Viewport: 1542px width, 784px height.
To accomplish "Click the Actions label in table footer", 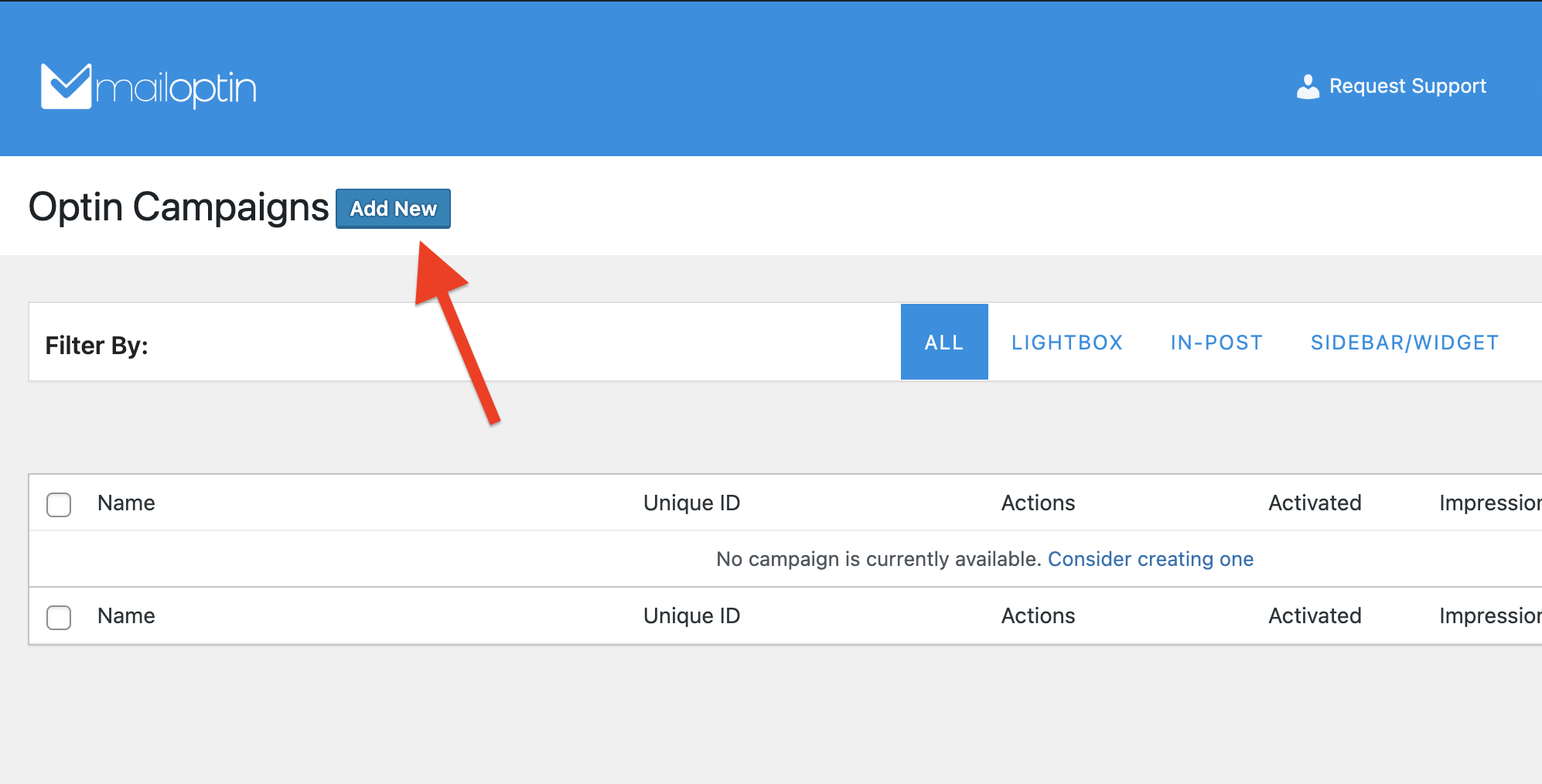I will coord(1038,616).
